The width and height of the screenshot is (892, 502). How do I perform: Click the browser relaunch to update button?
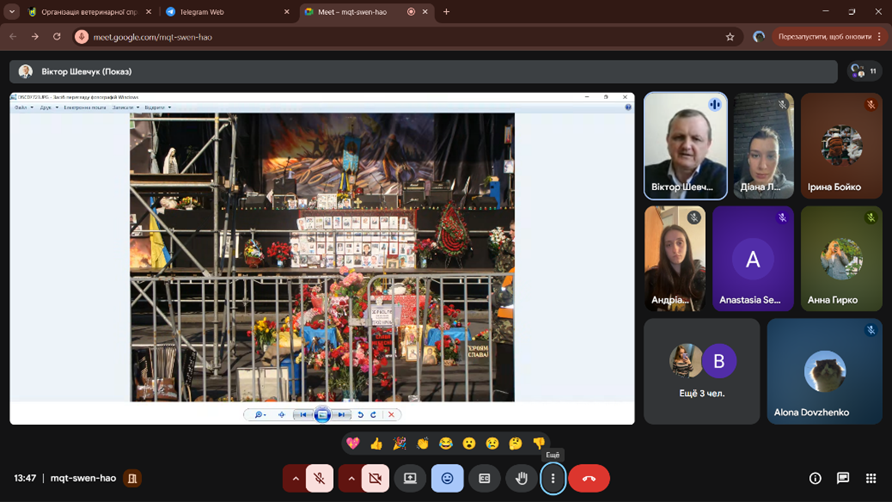824,37
